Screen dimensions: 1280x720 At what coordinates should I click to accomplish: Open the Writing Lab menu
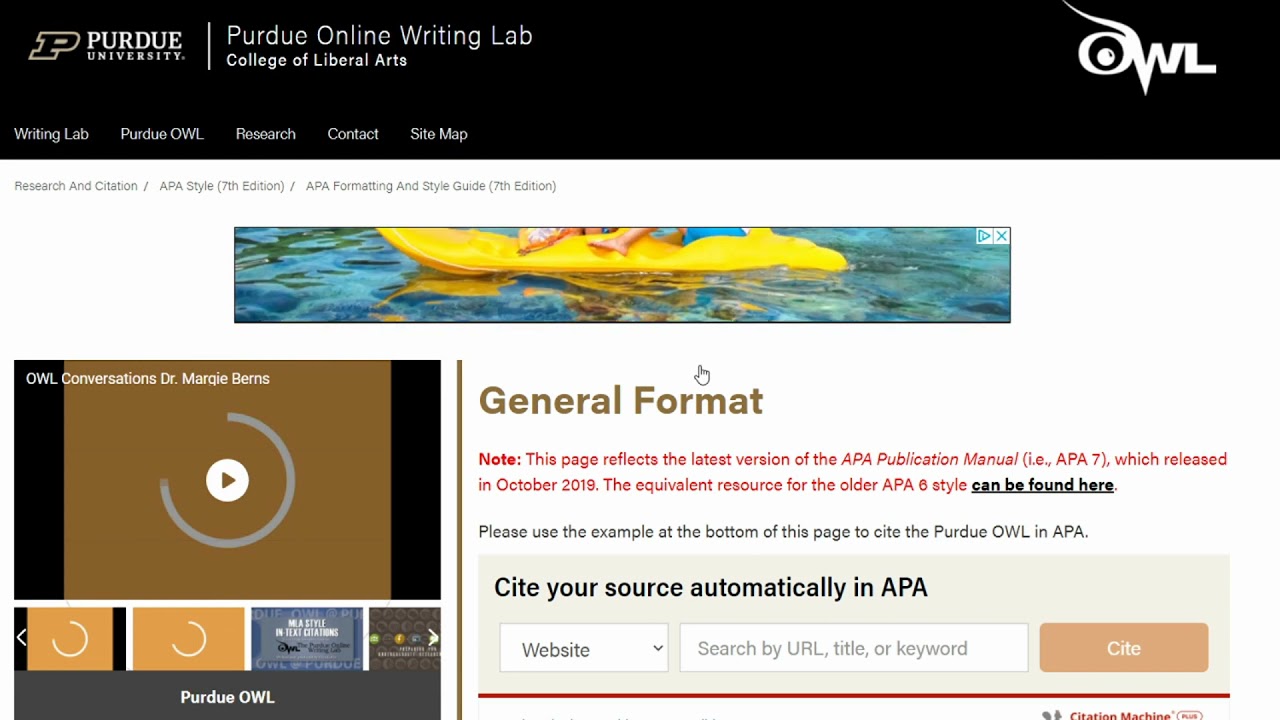(51, 134)
